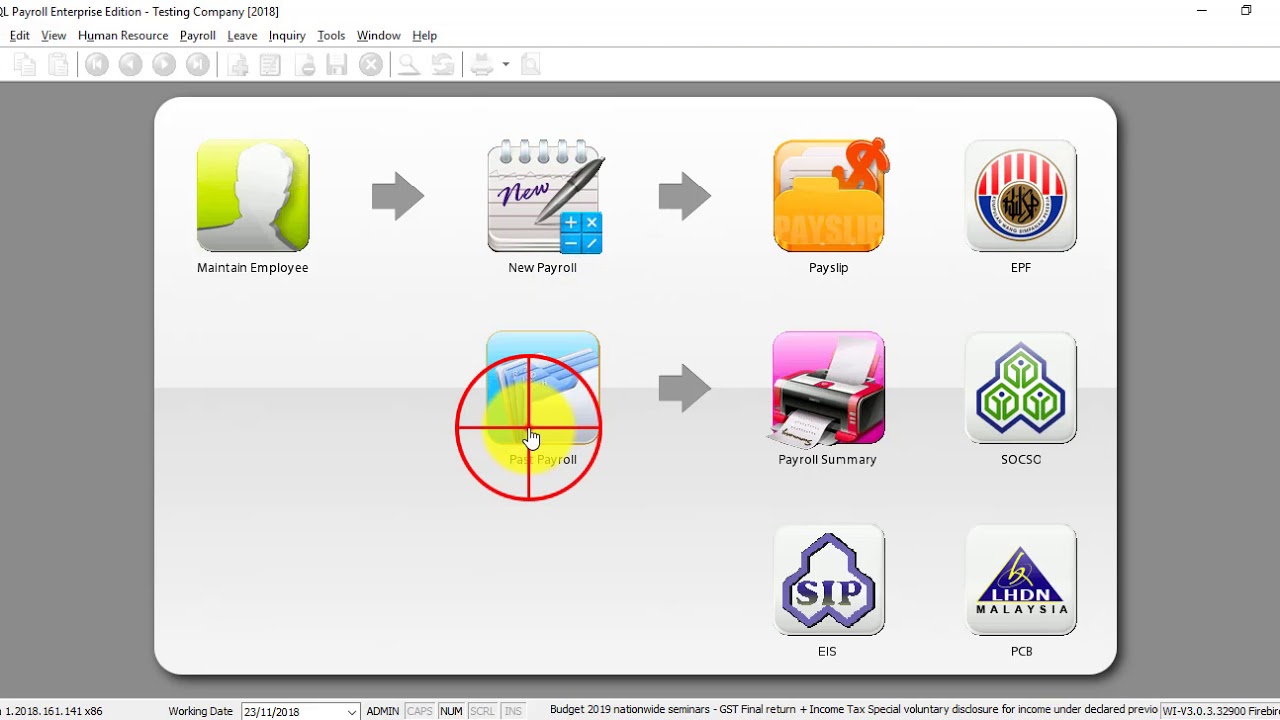Viewport: 1280px width, 720px height.
Task: Click the CAPS indicator in status bar
Action: (420, 712)
